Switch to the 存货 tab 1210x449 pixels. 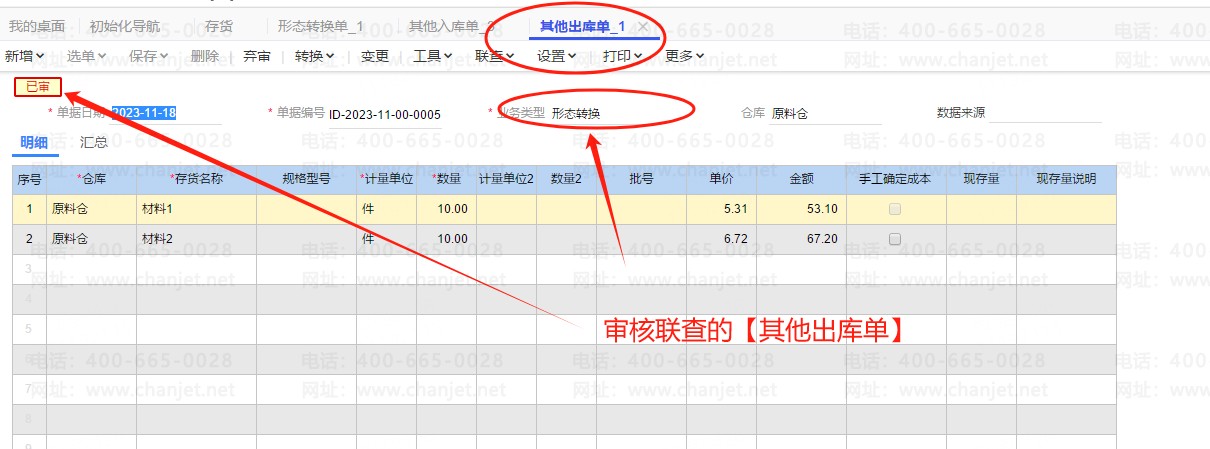(x=219, y=26)
